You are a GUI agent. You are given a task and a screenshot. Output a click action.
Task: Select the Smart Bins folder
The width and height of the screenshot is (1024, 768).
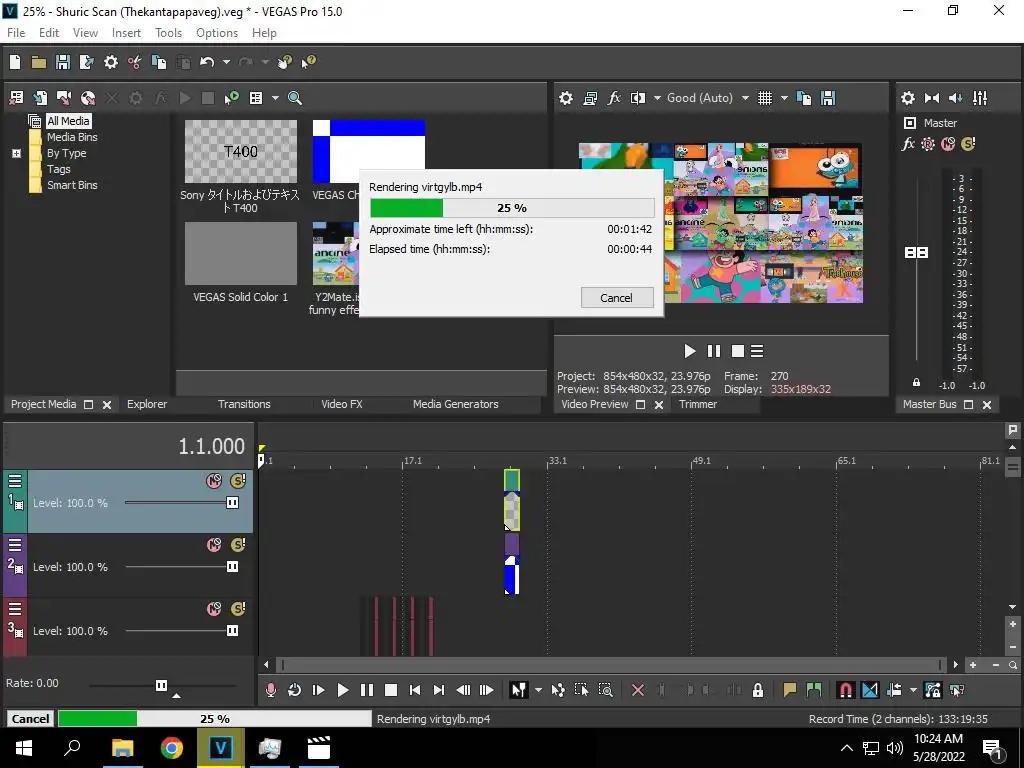[x=72, y=185]
